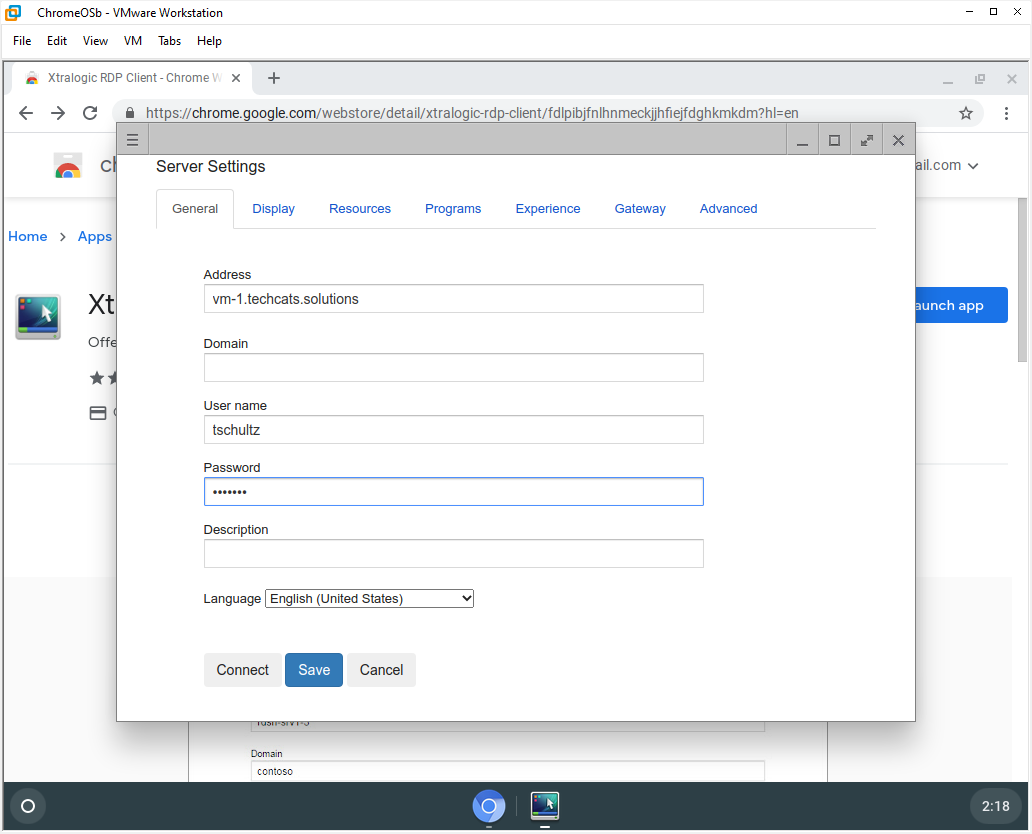Click the Chrome back arrow

pyautogui.click(x=26, y=113)
